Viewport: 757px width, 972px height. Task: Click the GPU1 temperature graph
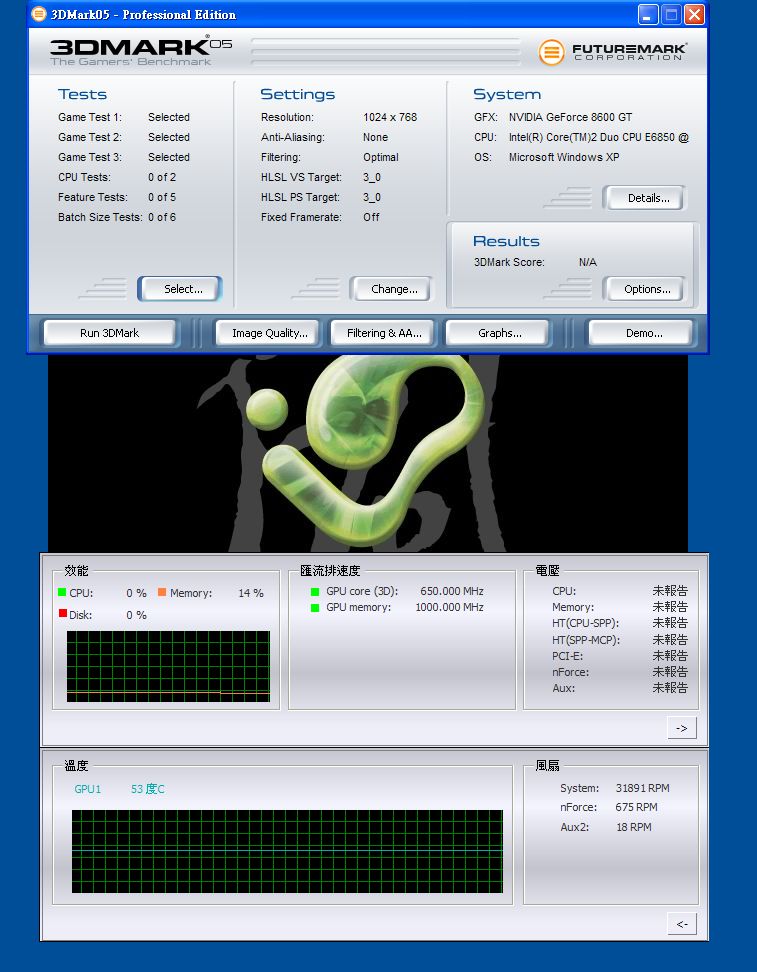(286, 852)
